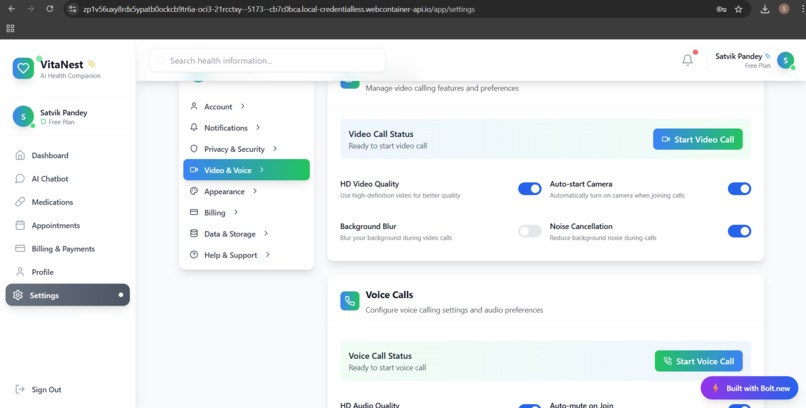
Task: Open browser downloads icon
Action: tap(765, 9)
